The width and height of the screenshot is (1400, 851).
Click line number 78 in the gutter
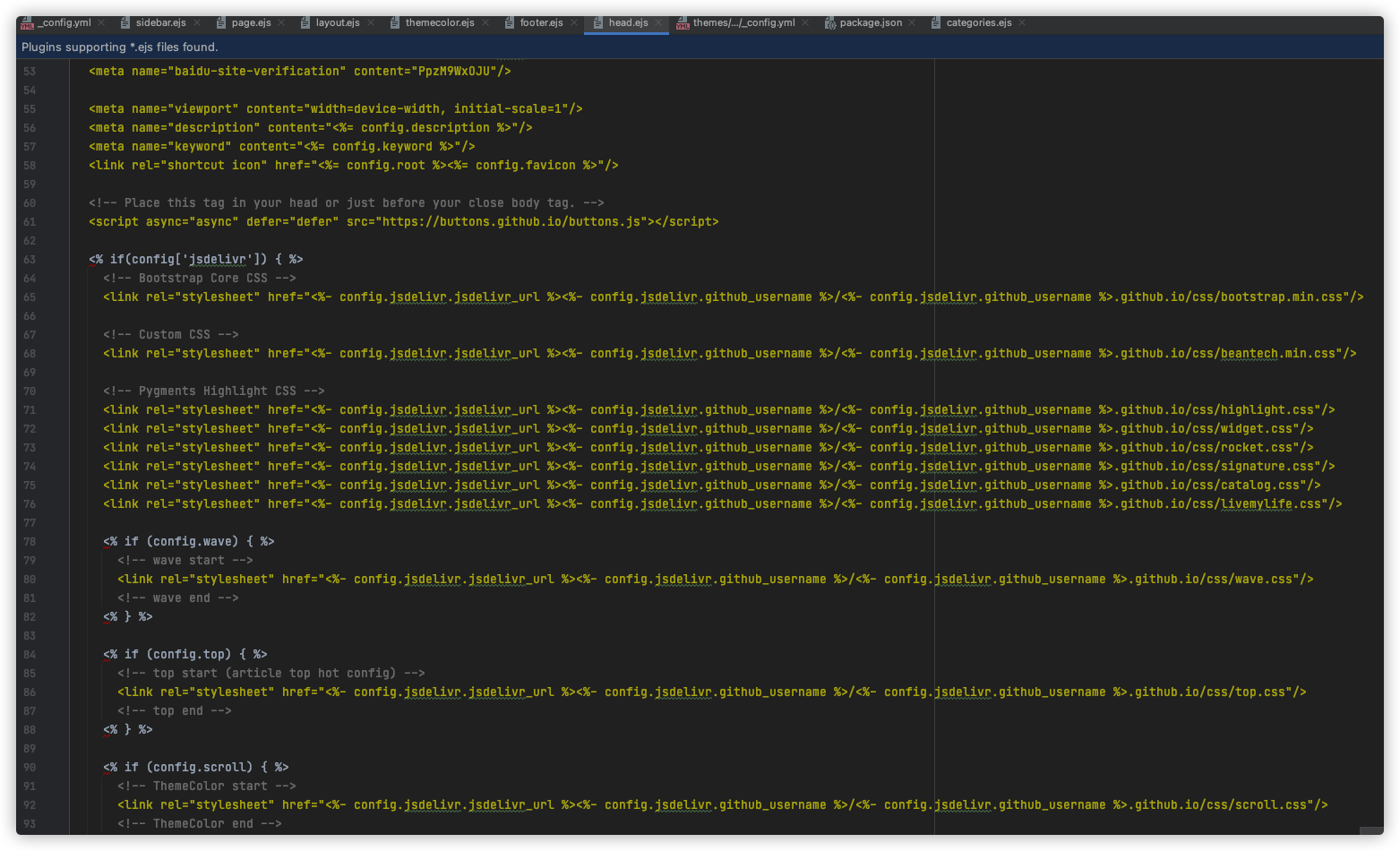[x=30, y=542]
